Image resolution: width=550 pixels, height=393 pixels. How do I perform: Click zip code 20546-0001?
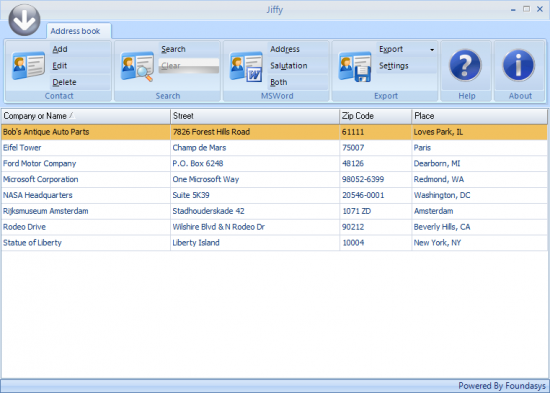[x=376, y=195]
